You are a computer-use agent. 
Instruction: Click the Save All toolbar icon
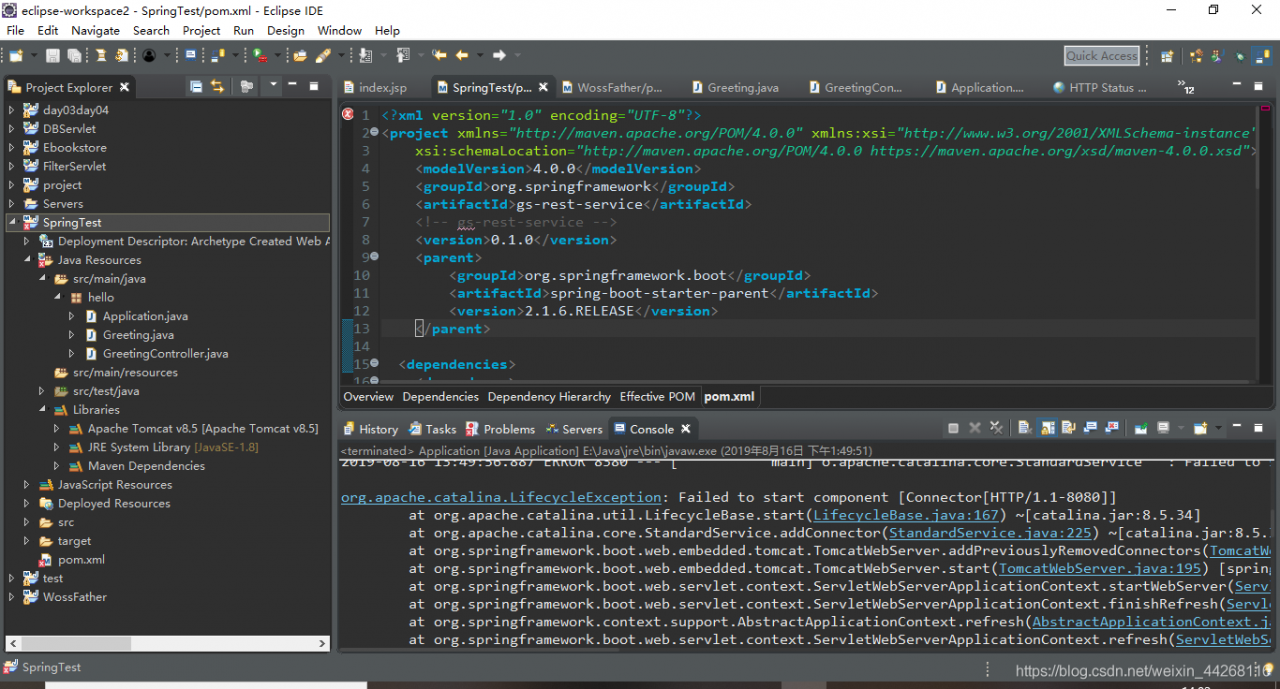75,56
